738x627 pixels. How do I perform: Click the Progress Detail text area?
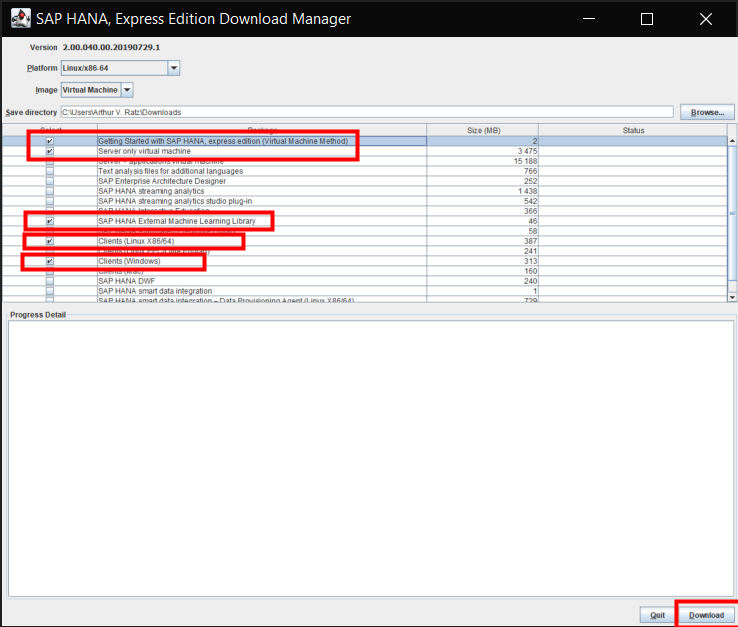[371, 458]
